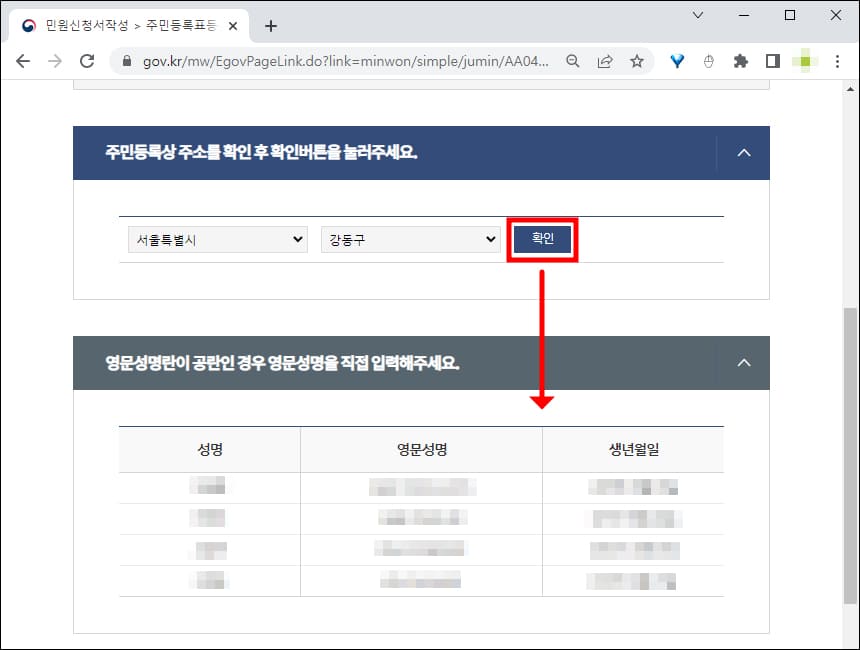Click the 확인 confirm button
860x650 pixels.
(x=542, y=239)
